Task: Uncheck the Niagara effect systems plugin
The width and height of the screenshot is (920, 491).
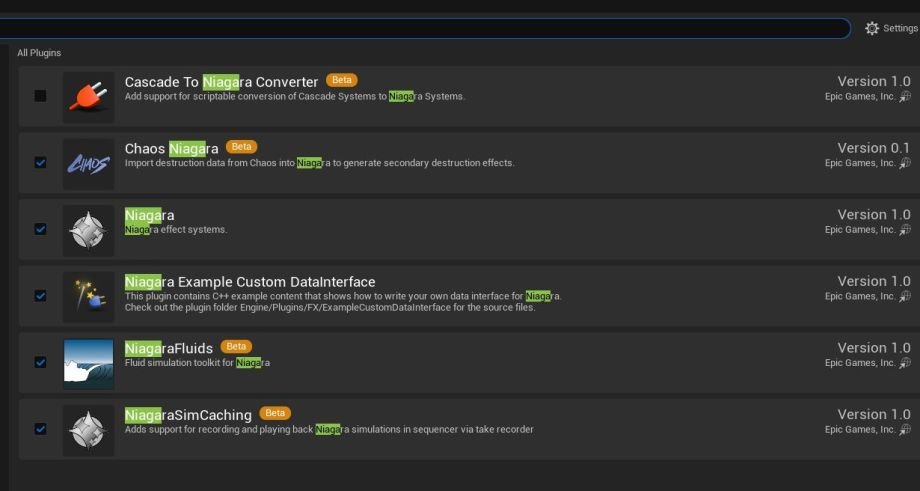Action: 40,229
